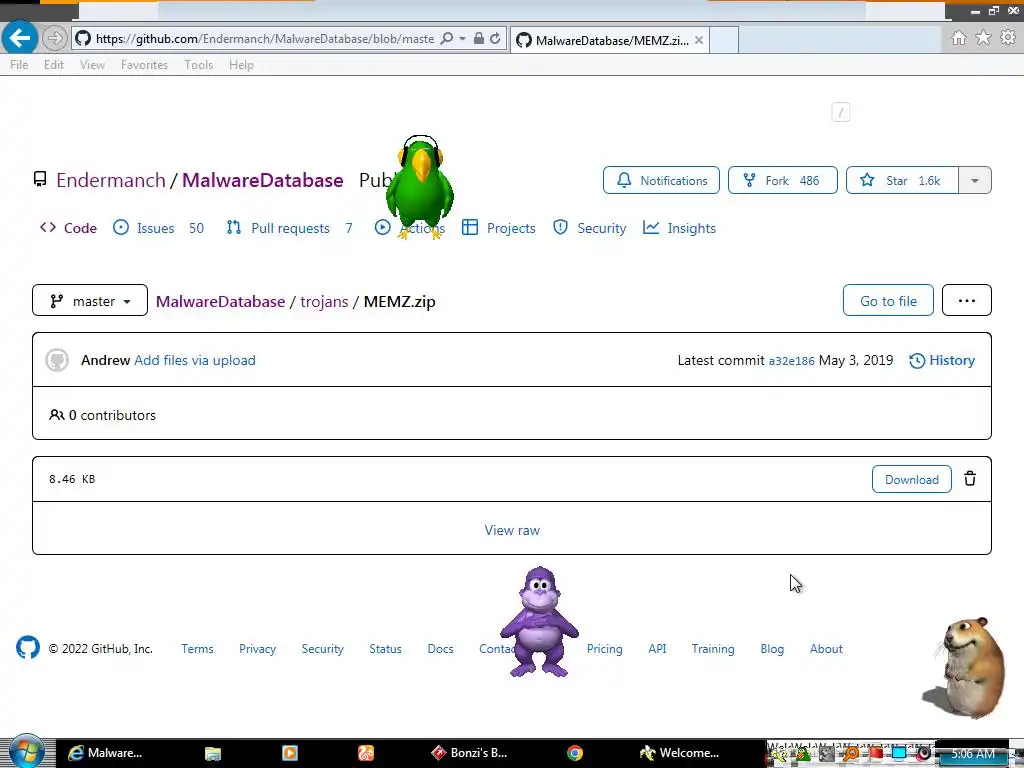Screen dimensions: 1024x768
Task: View the file History
Action: tap(942, 360)
